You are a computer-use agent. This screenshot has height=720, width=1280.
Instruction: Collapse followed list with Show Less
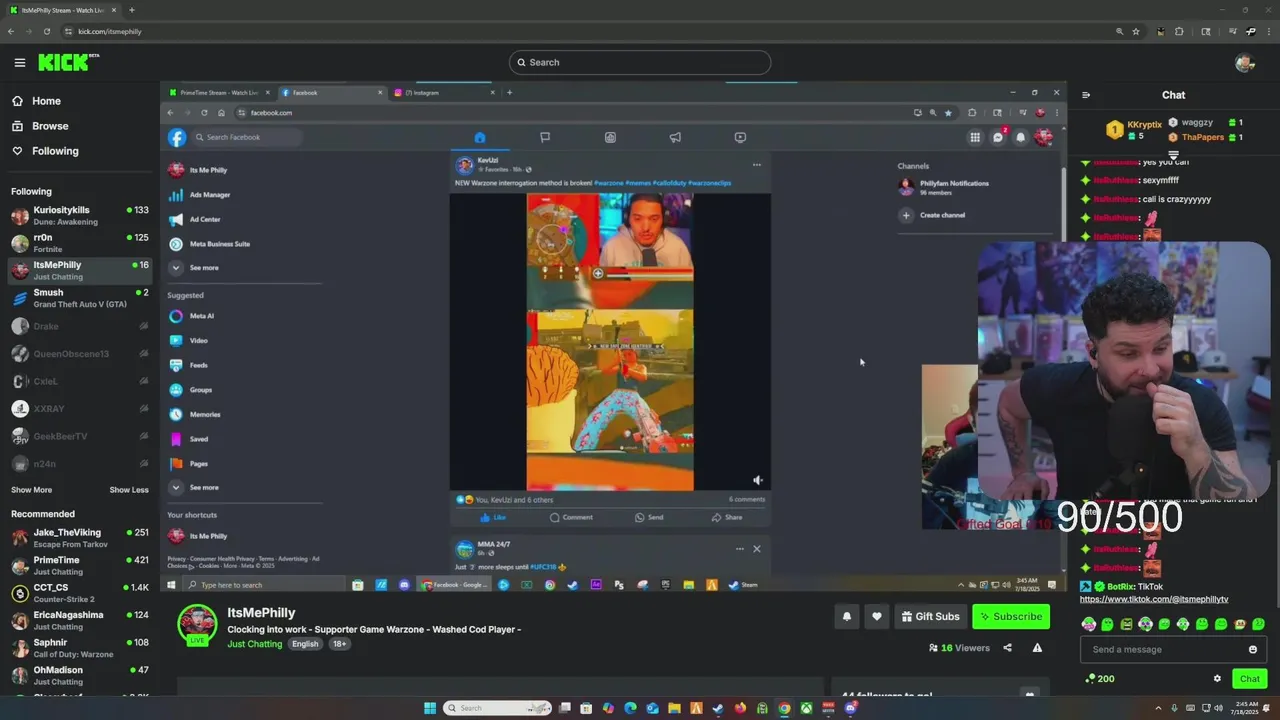(x=129, y=490)
